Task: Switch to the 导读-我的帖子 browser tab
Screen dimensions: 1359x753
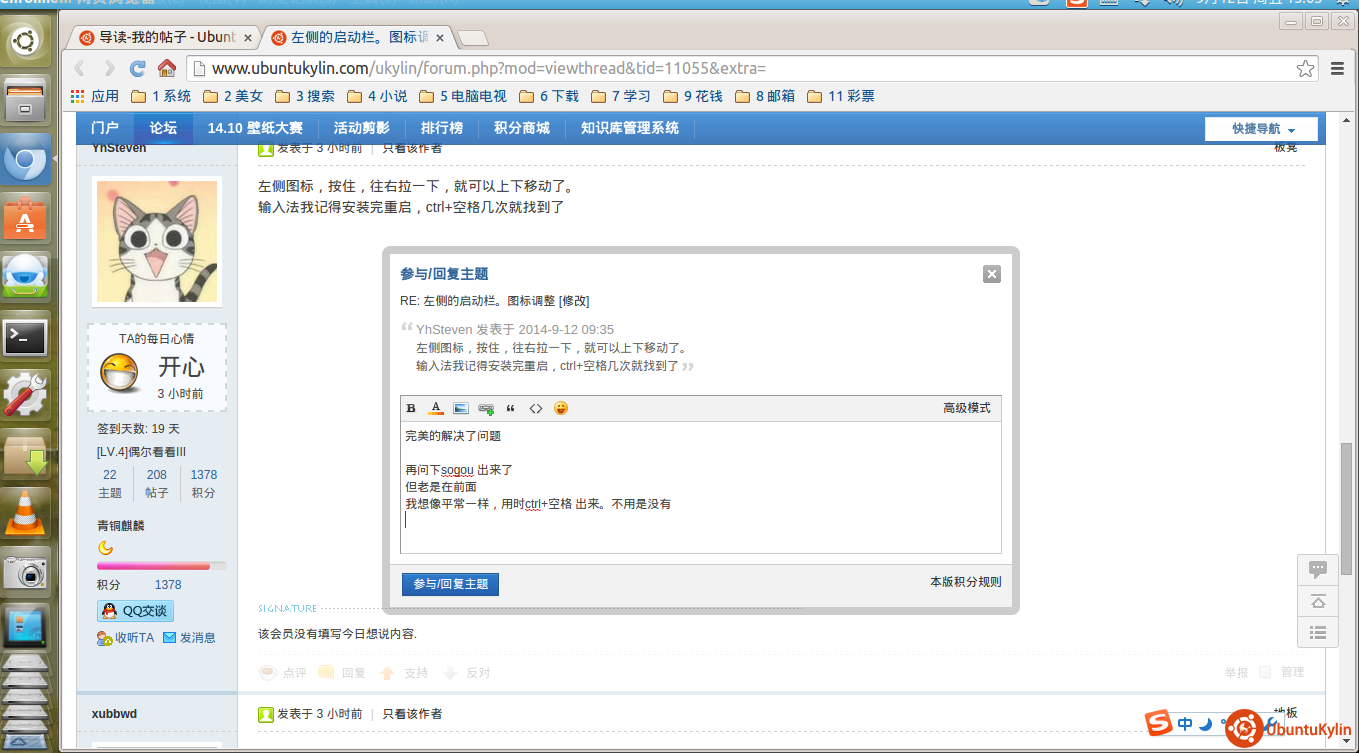Action: pos(166,38)
